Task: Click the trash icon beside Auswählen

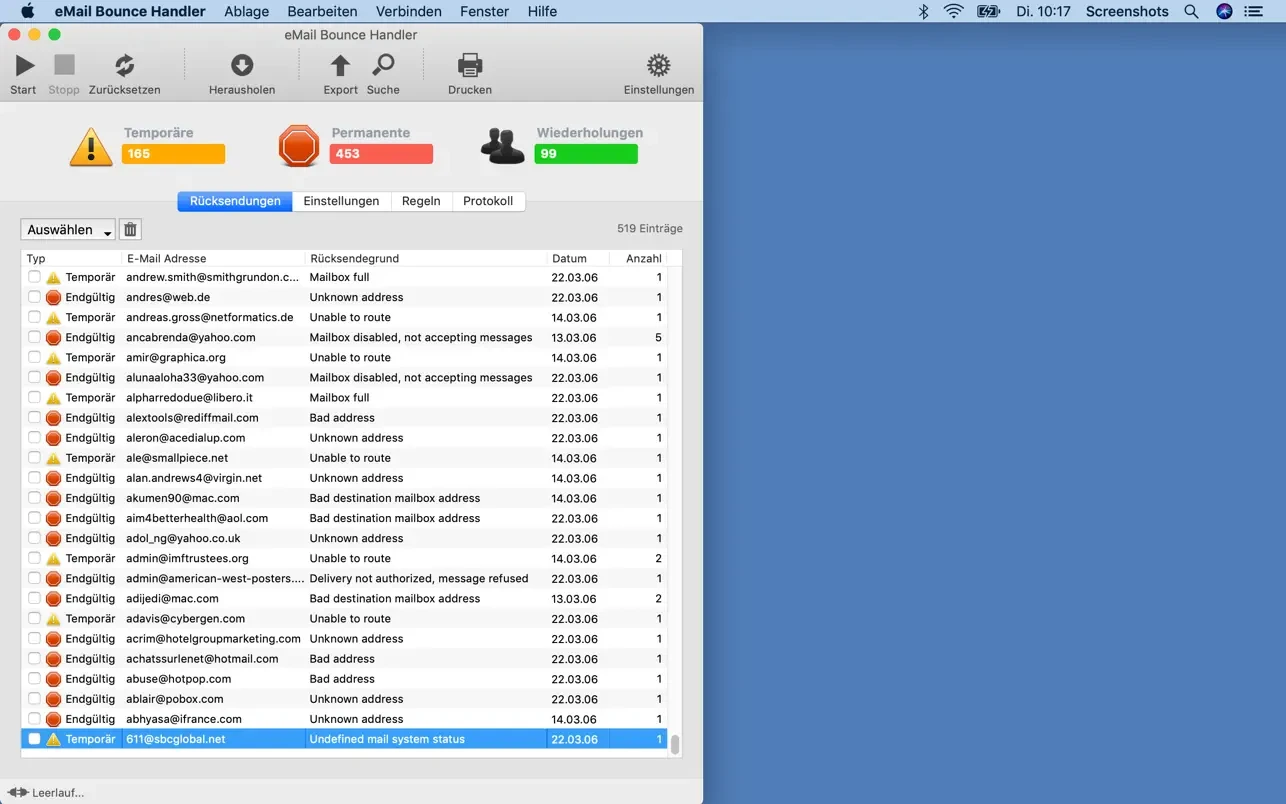Action: (130, 230)
